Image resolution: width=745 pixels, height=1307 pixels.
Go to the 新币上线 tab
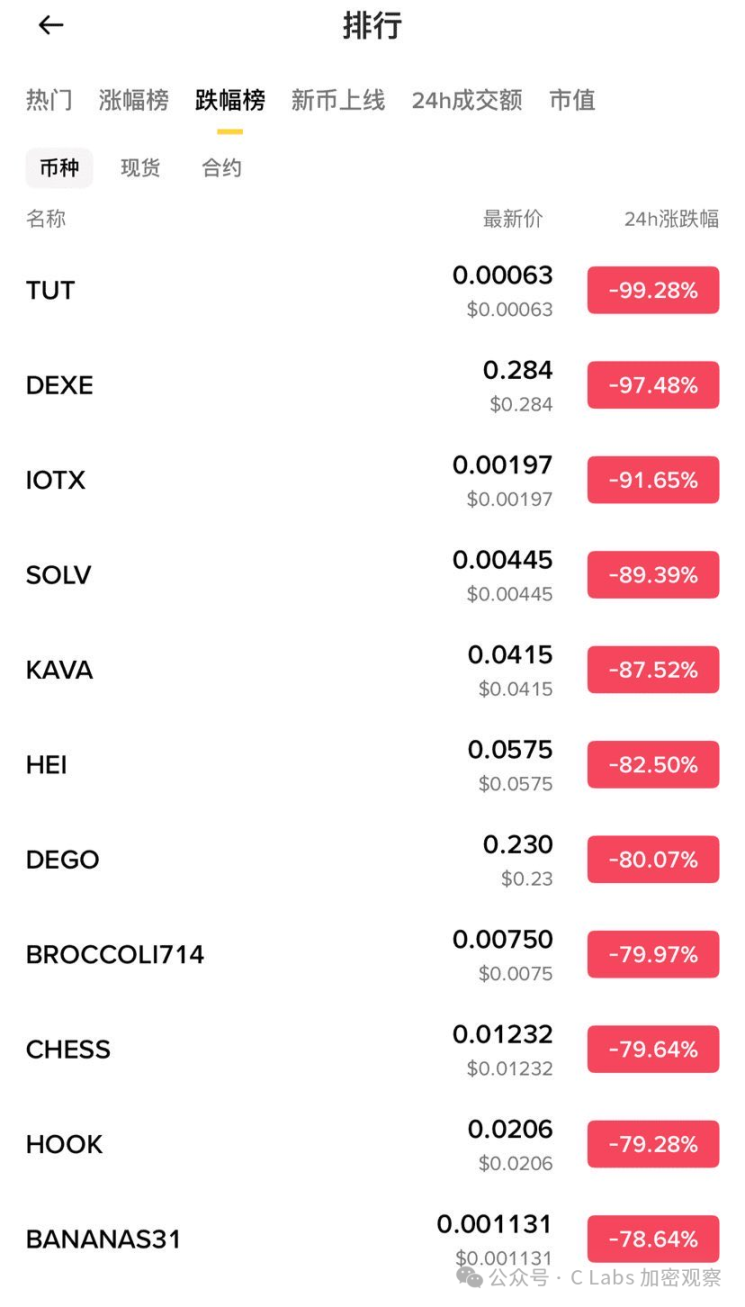(338, 100)
